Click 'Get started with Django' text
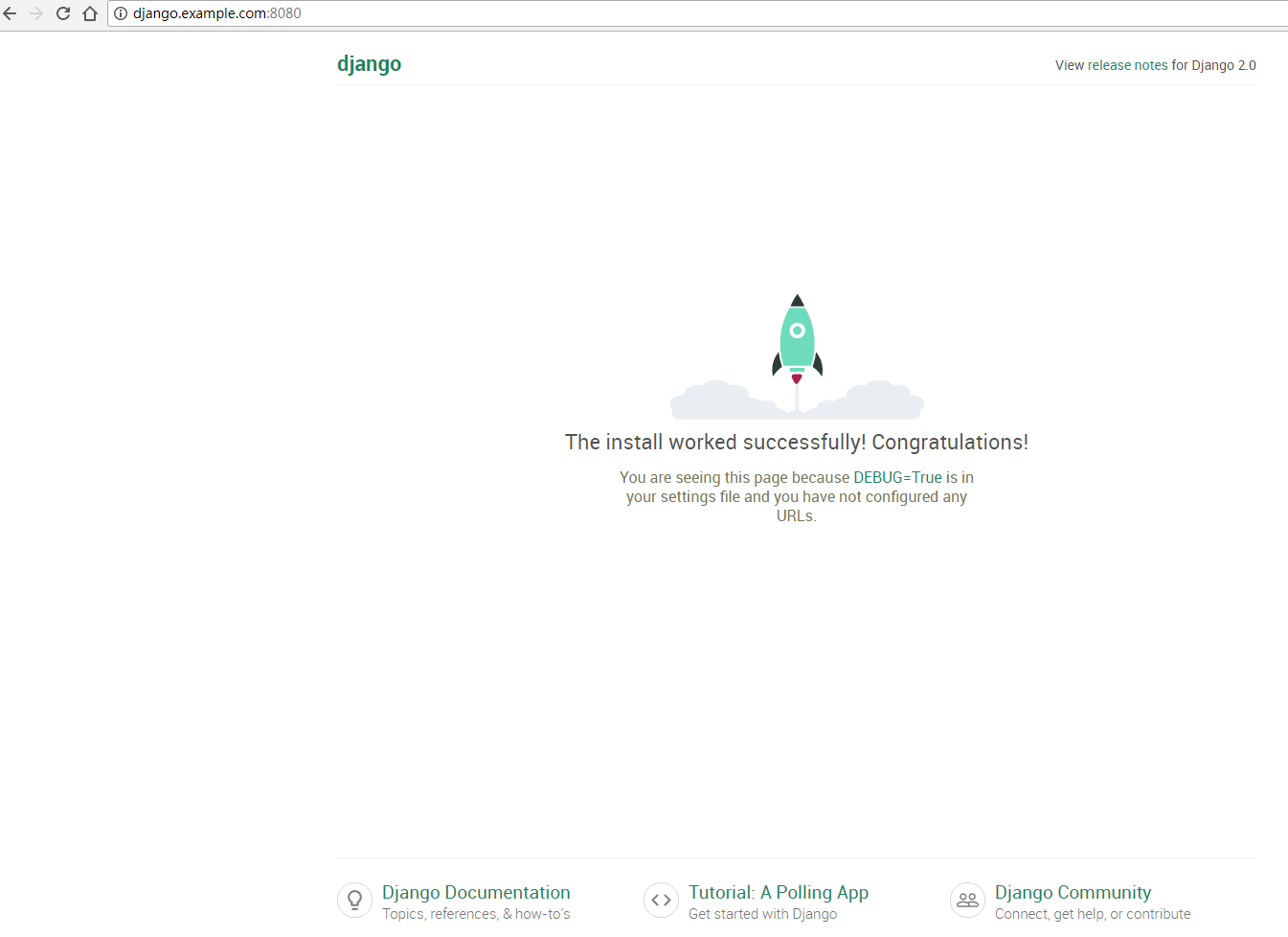 coord(762,914)
